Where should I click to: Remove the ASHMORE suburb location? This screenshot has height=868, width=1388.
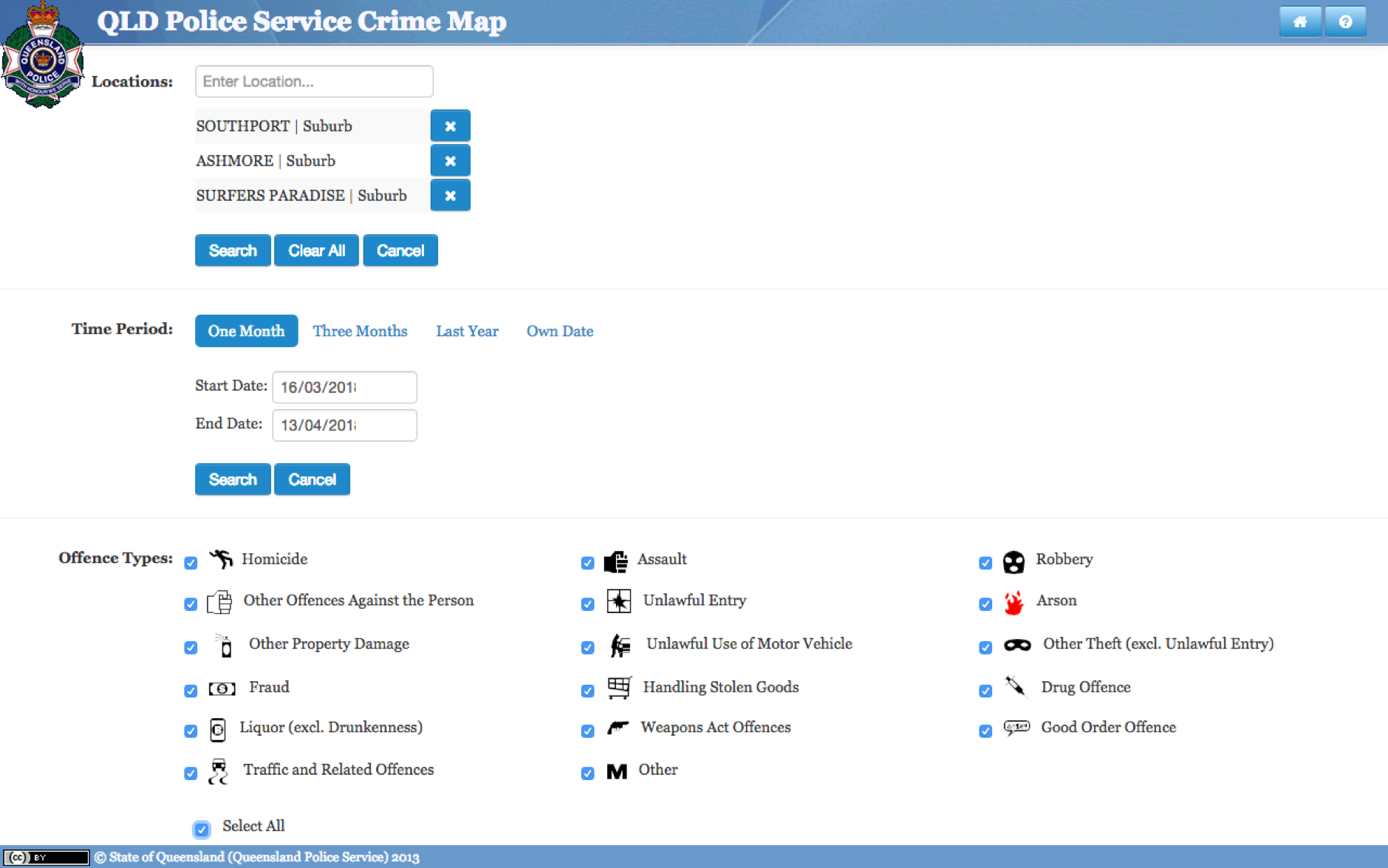click(450, 160)
